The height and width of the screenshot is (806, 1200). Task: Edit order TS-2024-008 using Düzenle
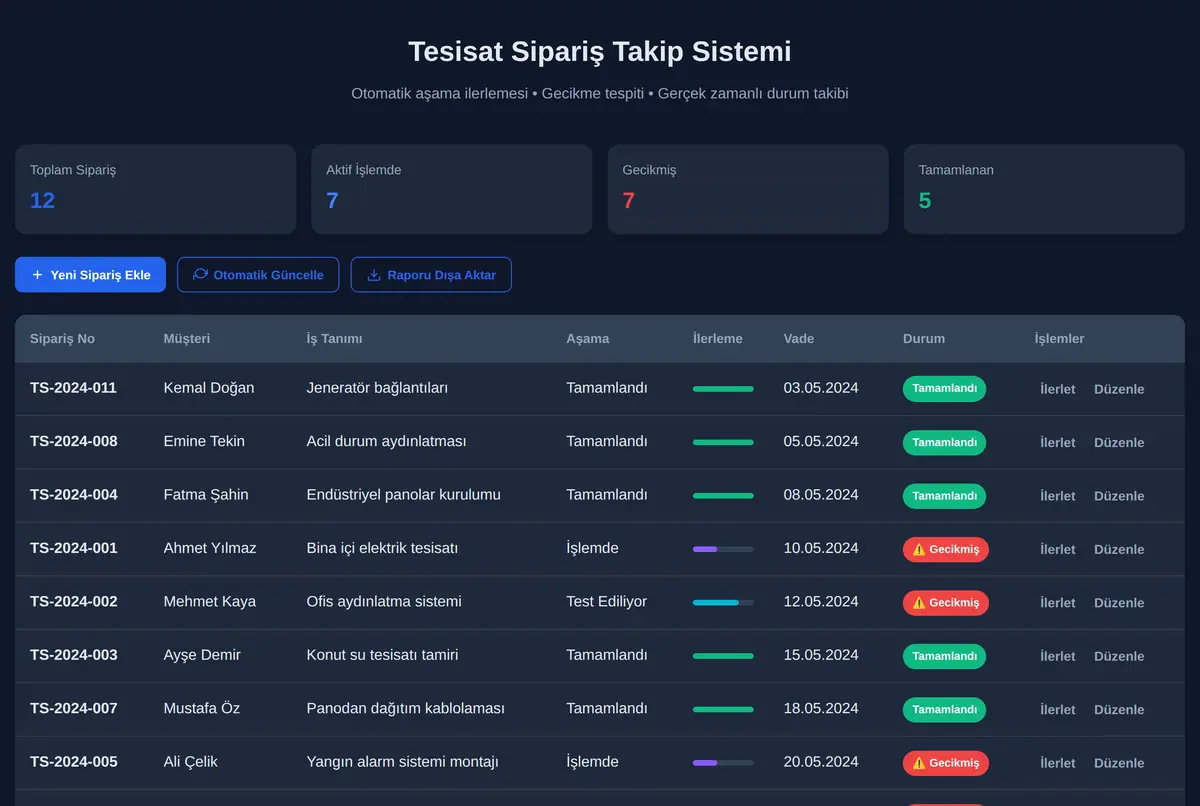point(1119,442)
